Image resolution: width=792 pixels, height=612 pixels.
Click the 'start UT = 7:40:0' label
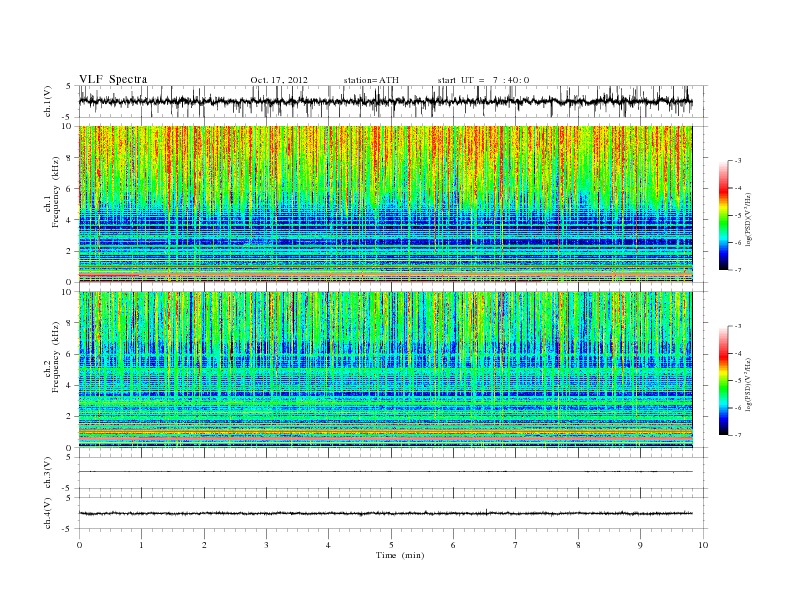point(483,80)
